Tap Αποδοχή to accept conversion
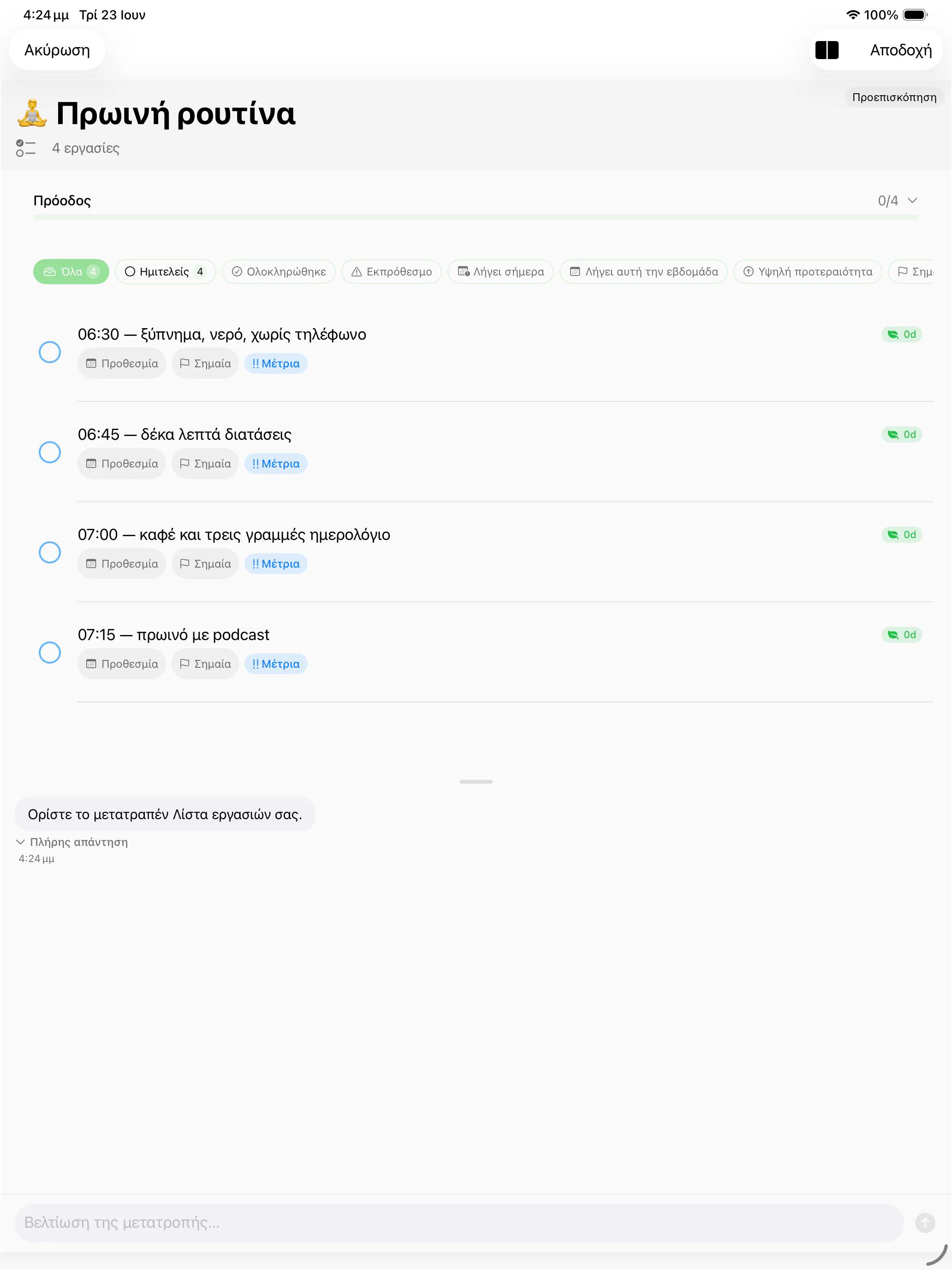This screenshot has width=952, height=1270. coord(900,50)
